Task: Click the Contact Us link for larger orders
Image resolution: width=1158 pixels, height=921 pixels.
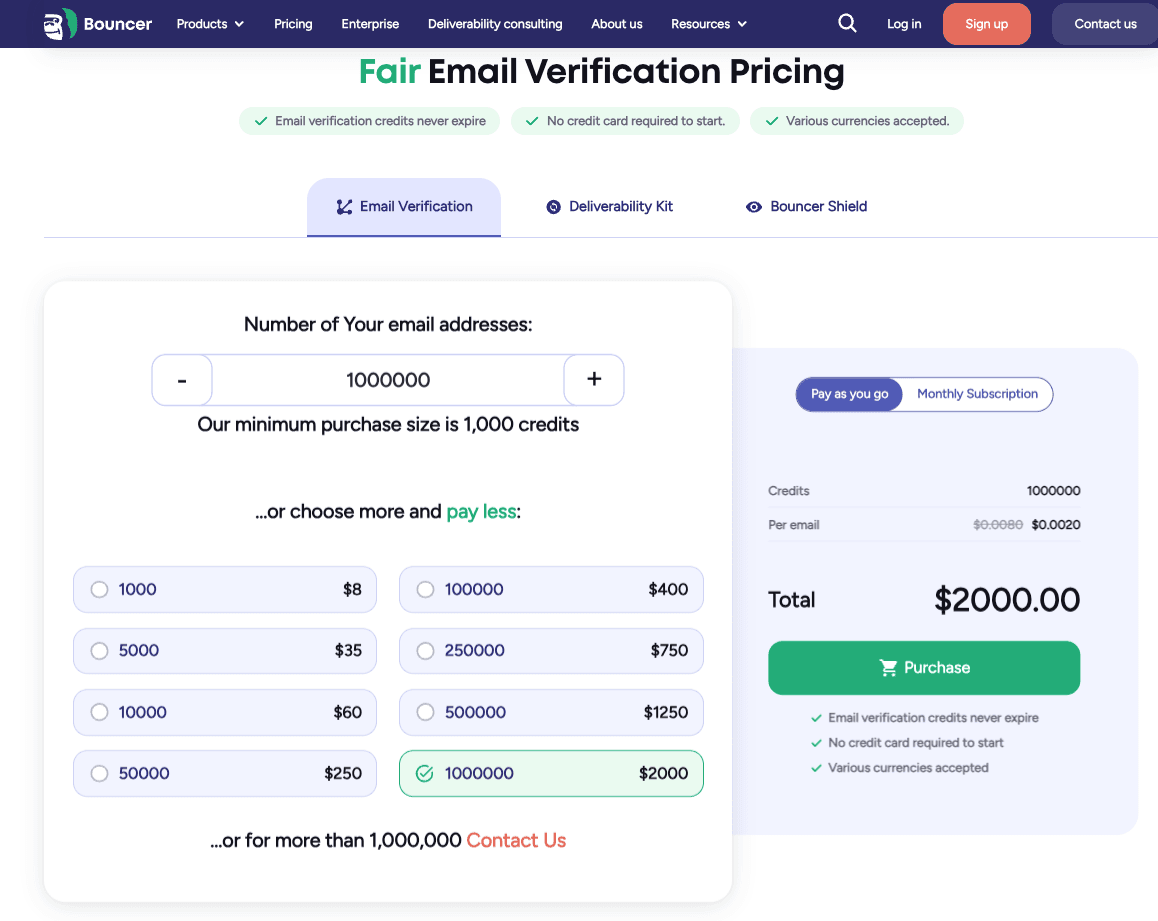Action: (x=516, y=840)
